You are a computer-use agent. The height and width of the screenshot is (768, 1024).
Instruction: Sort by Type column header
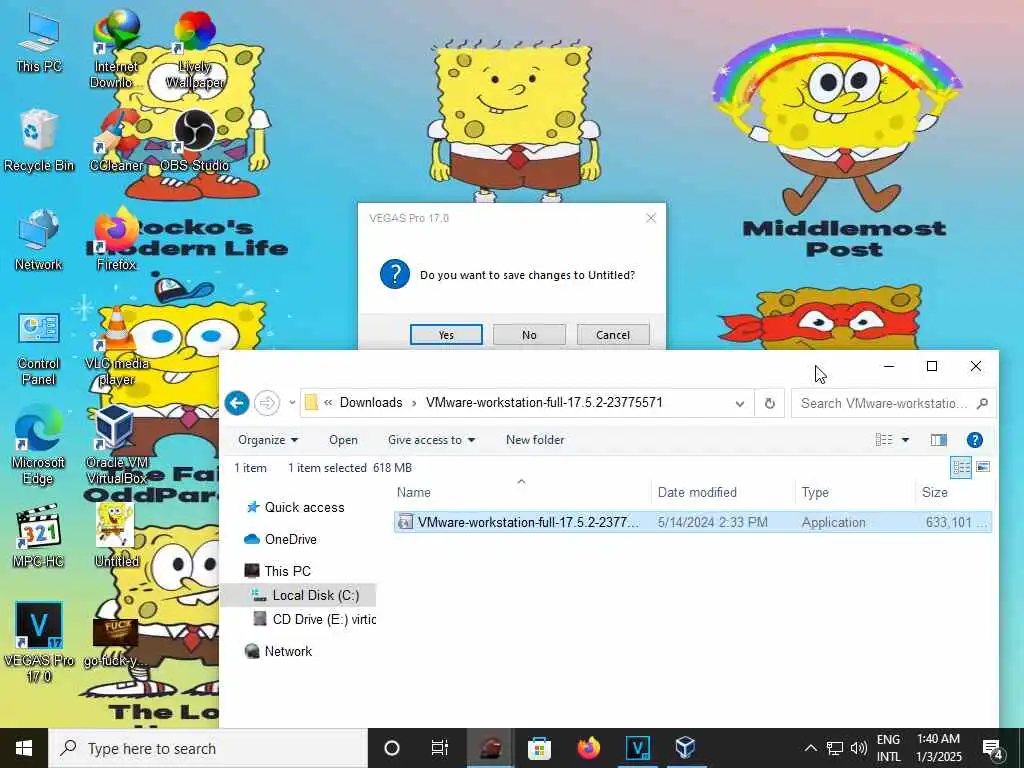(x=856, y=492)
